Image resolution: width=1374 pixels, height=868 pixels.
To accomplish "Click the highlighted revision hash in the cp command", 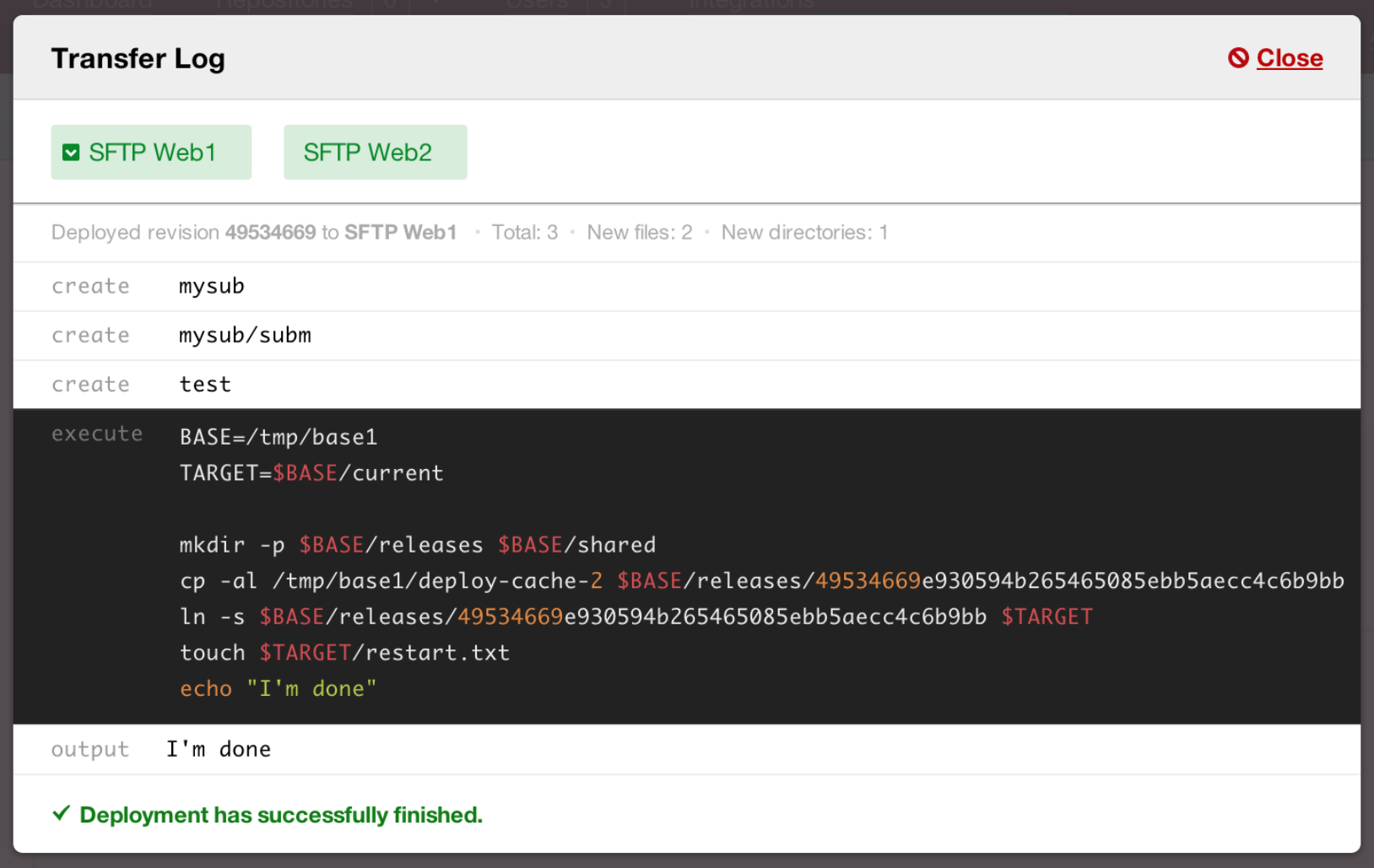I will [x=865, y=580].
